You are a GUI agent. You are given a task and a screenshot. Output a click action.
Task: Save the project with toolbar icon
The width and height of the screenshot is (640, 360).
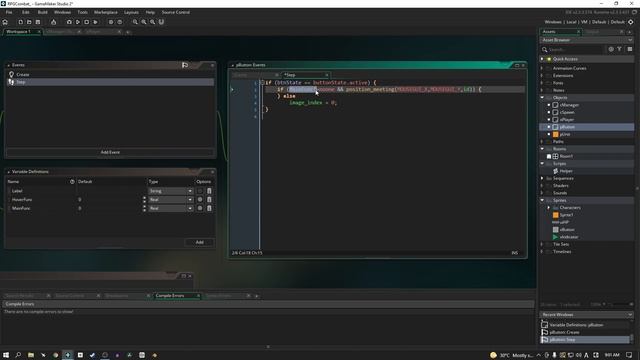pos(38,22)
